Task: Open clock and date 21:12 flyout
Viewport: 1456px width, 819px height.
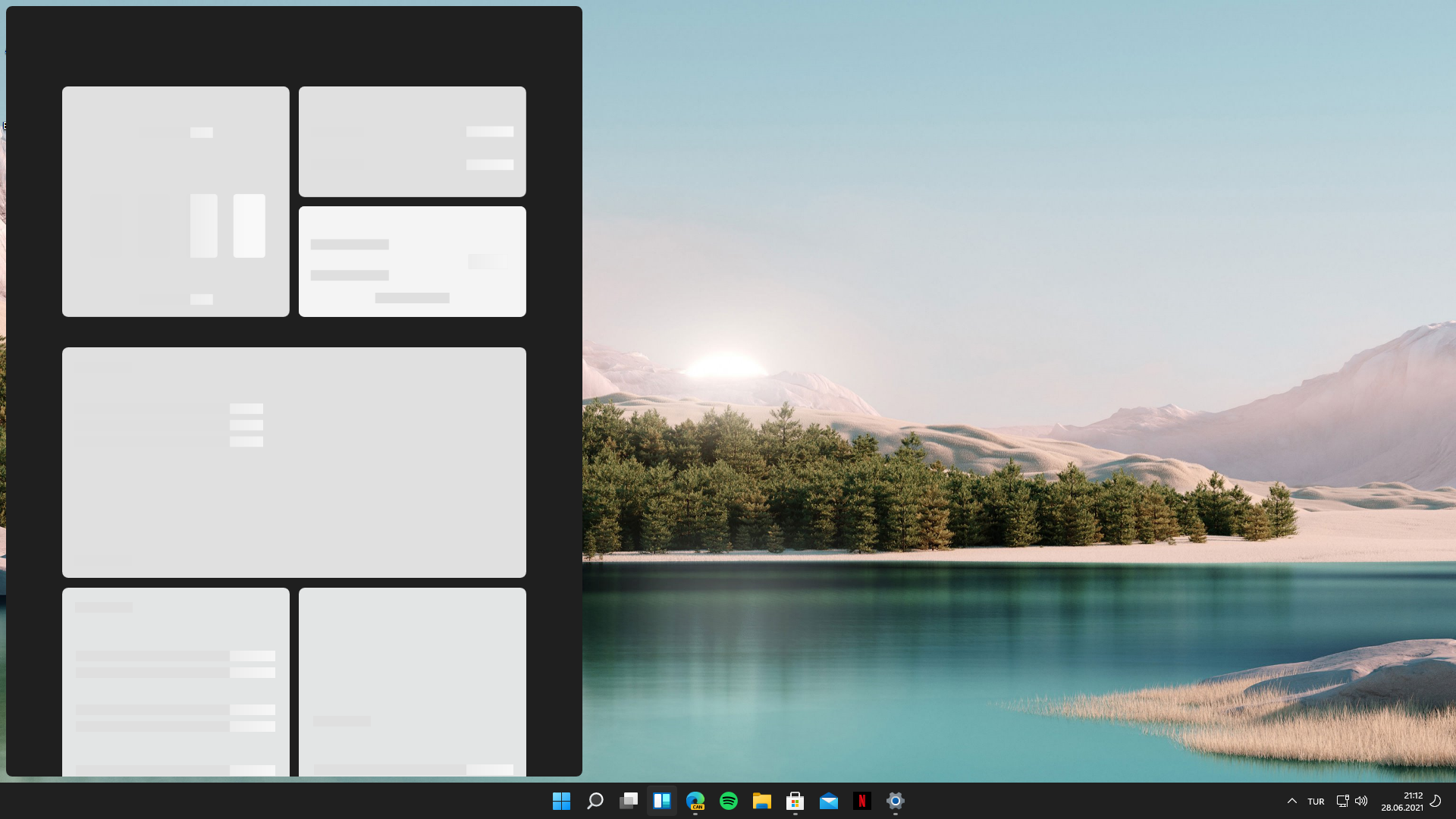Action: pos(1401,802)
